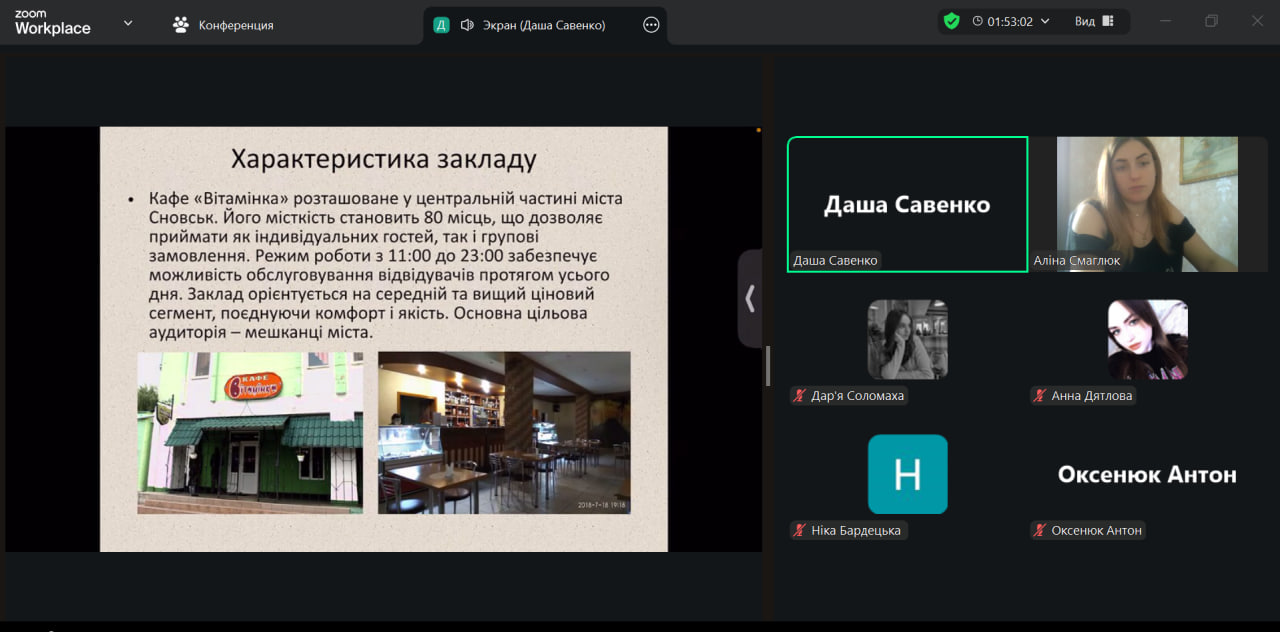1280x632 pixels.
Task: Expand the timer 01:53:02 dropdown chevron
Action: pyautogui.click(x=1046, y=21)
